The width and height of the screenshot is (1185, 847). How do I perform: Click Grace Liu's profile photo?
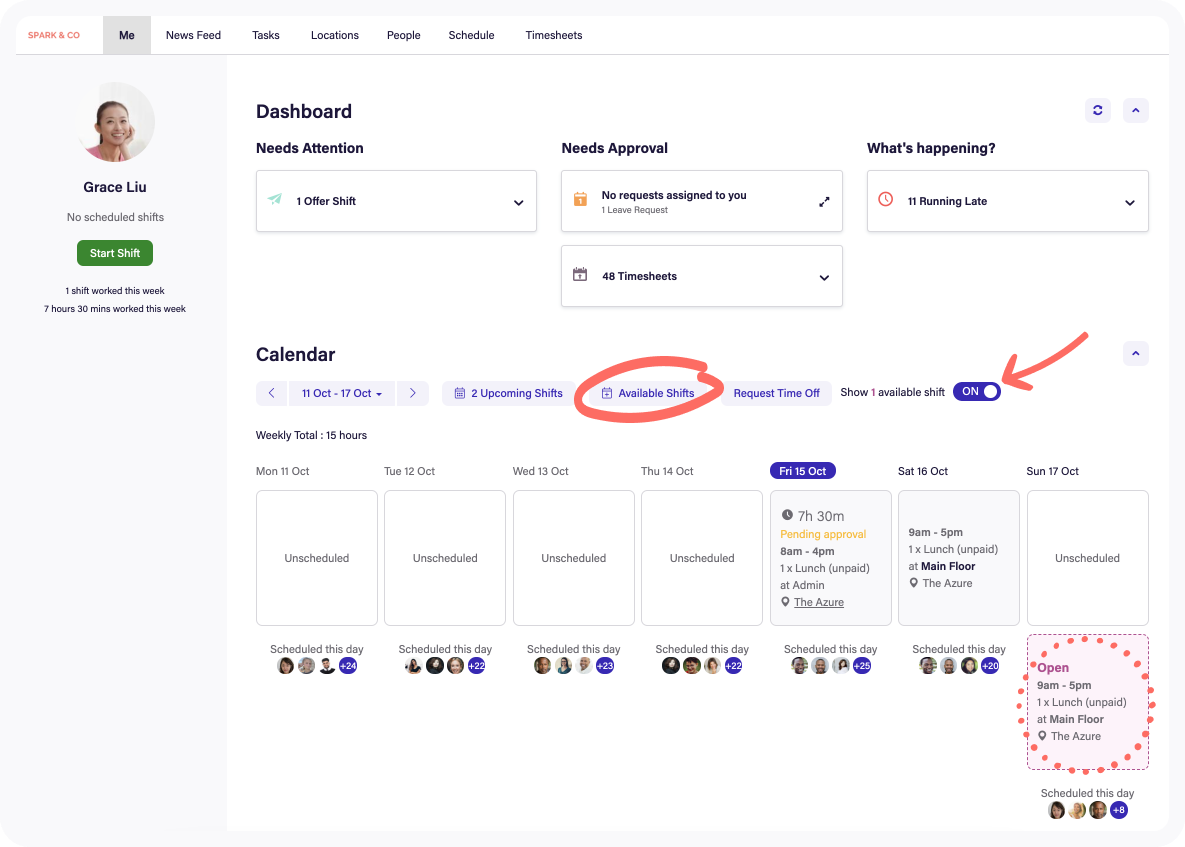[115, 122]
